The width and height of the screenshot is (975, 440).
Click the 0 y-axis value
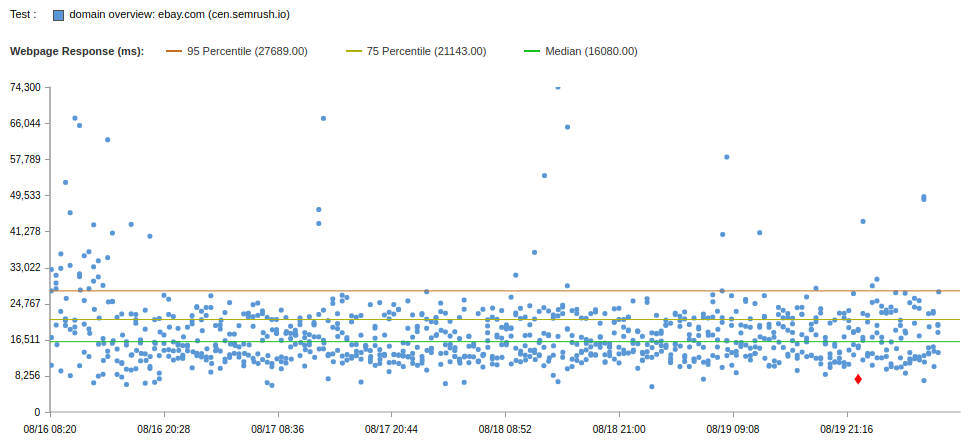(39, 412)
